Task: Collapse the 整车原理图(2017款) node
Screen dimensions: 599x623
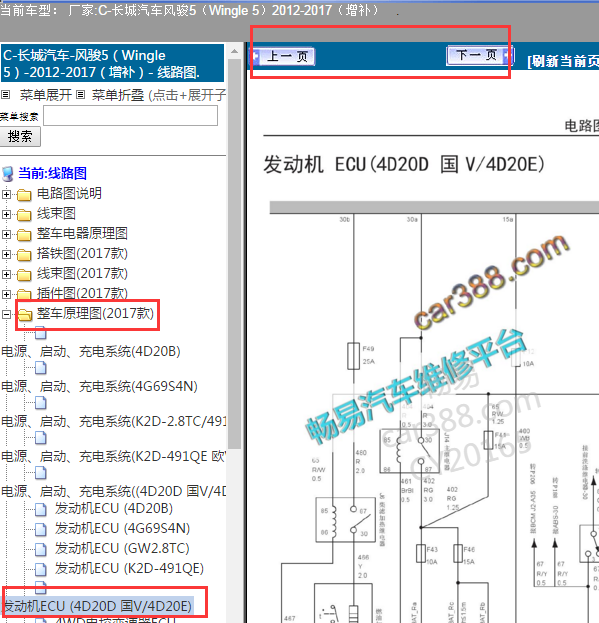Action: (6, 314)
